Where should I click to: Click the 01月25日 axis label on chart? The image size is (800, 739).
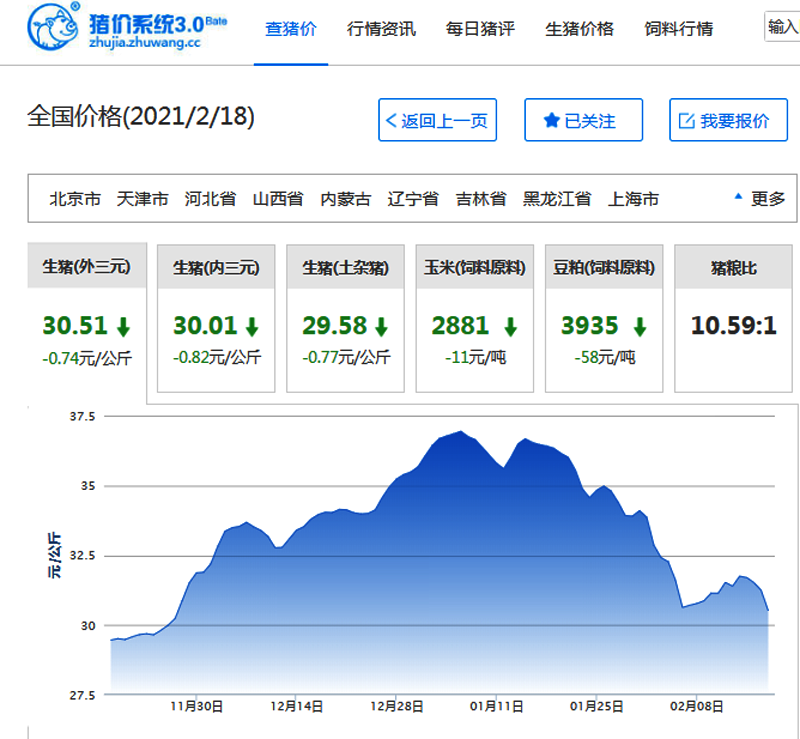(x=596, y=706)
